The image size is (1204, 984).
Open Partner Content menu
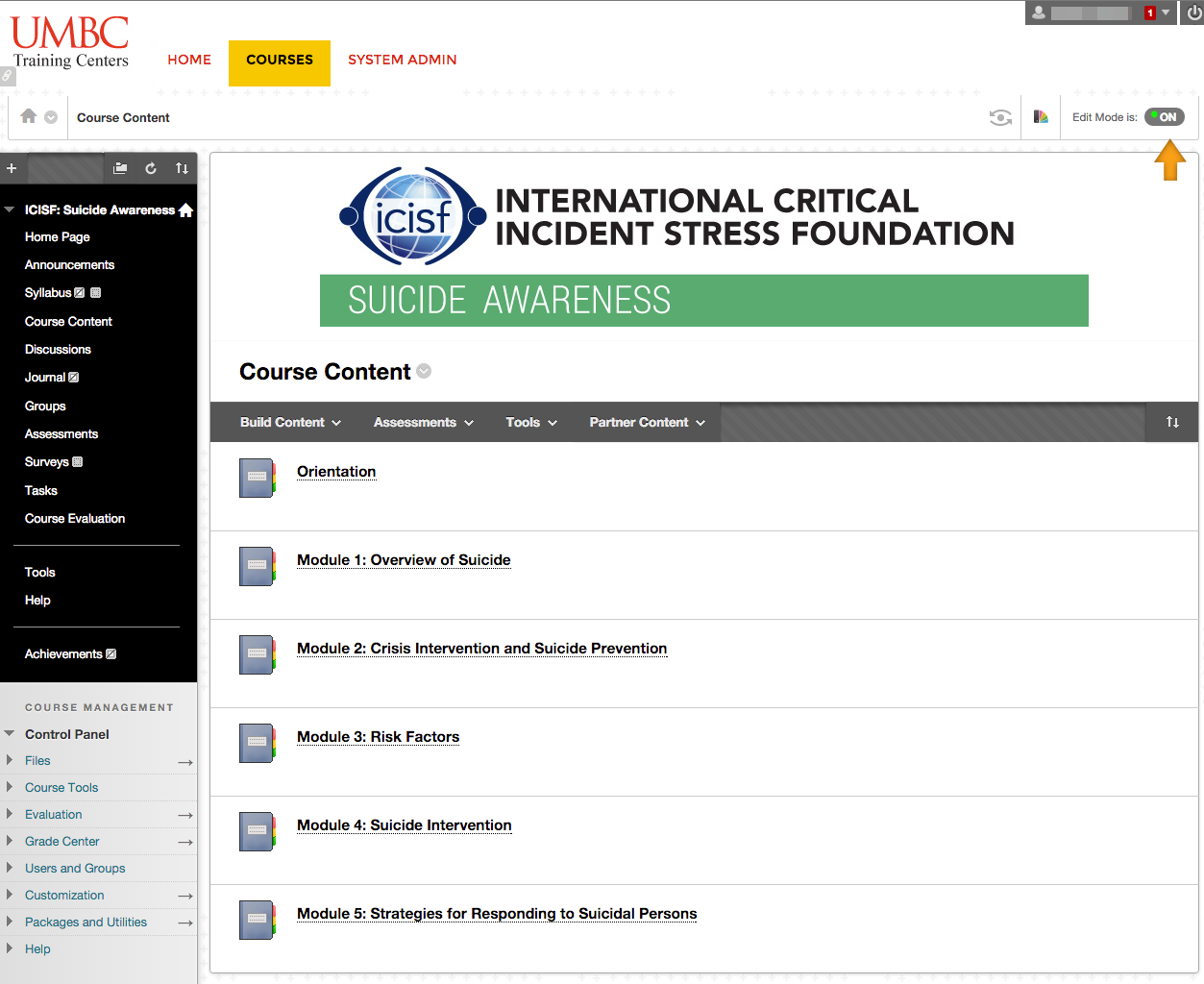point(648,422)
